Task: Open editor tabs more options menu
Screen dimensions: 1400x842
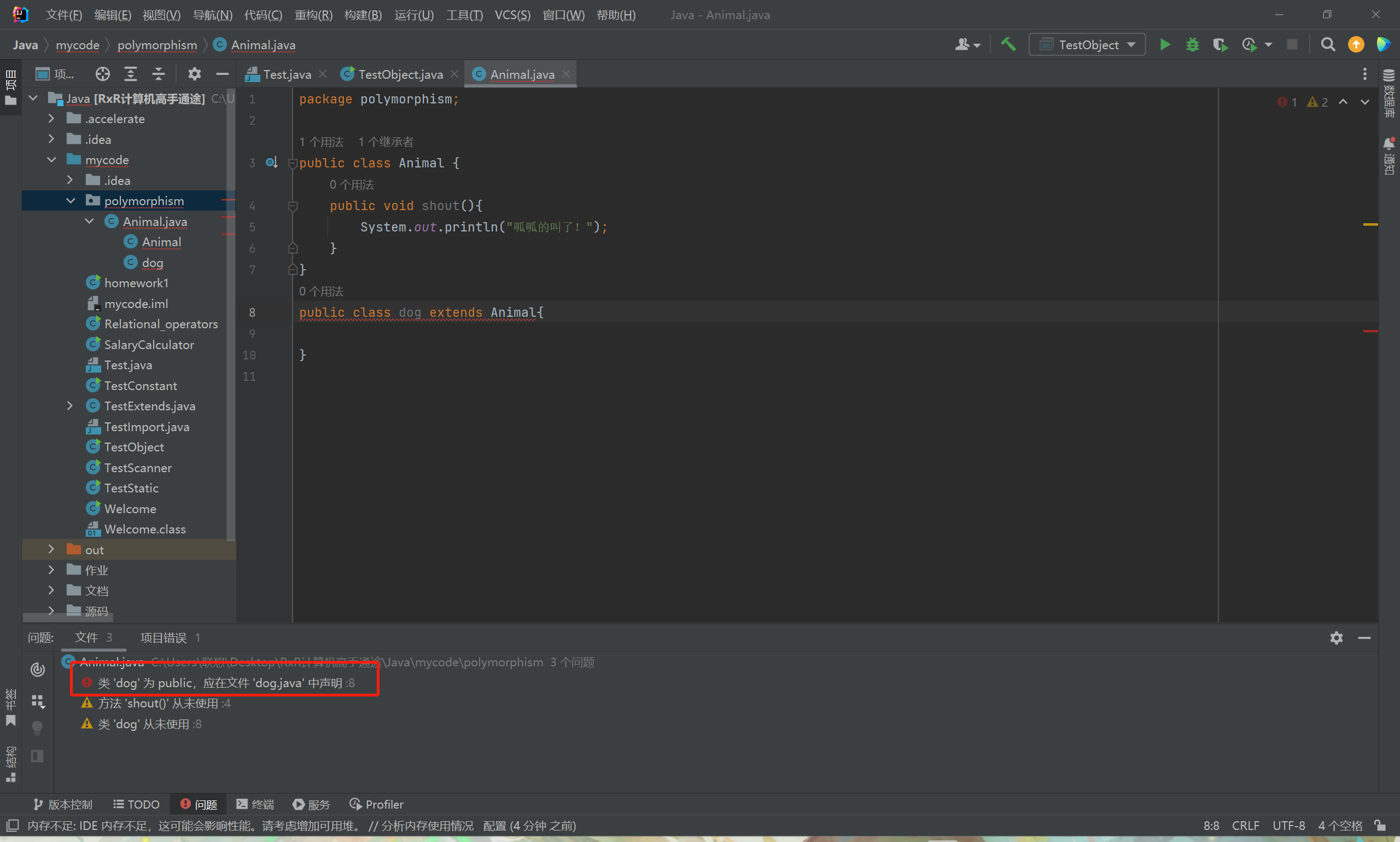Action: pos(1365,74)
